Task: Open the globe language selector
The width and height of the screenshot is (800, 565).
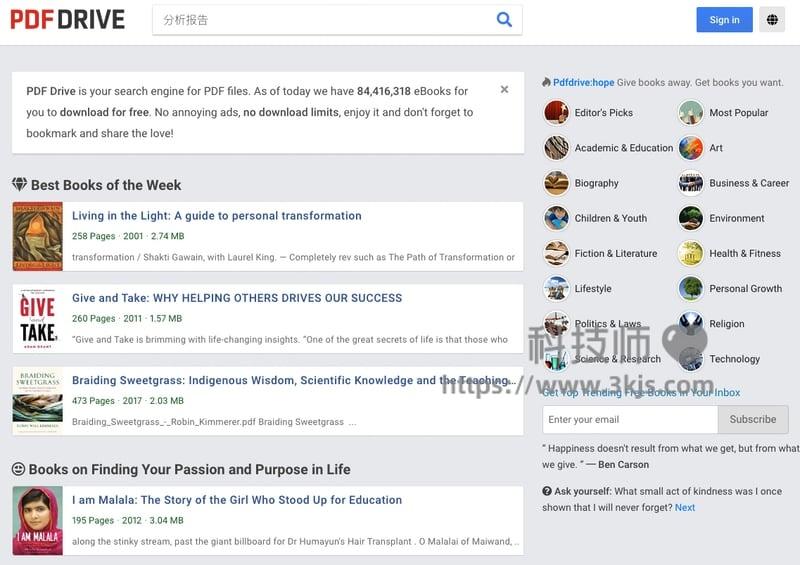Action: pos(772,20)
